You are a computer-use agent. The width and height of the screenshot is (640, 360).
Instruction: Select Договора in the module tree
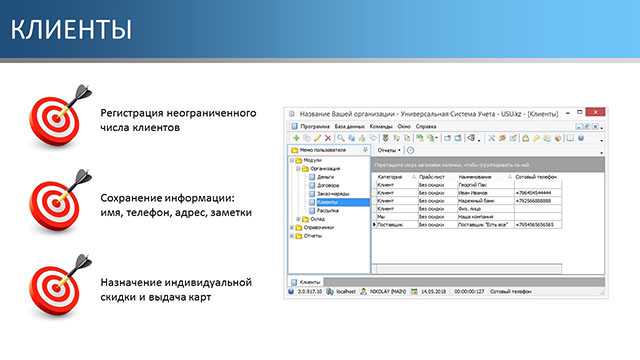(x=328, y=185)
